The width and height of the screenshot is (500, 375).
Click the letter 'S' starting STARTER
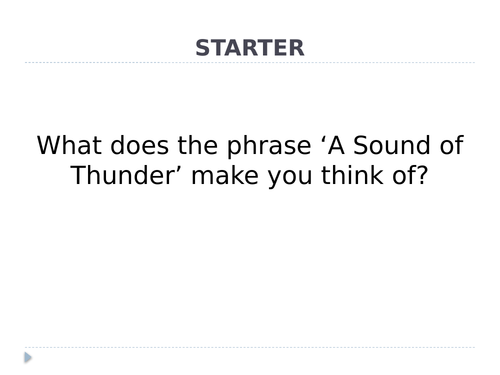202,48
